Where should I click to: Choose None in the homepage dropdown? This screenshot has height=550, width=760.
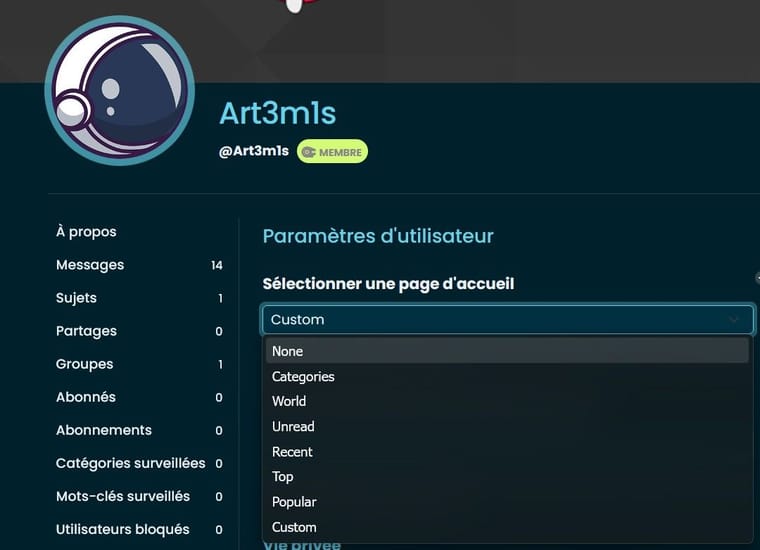(287, 351)
